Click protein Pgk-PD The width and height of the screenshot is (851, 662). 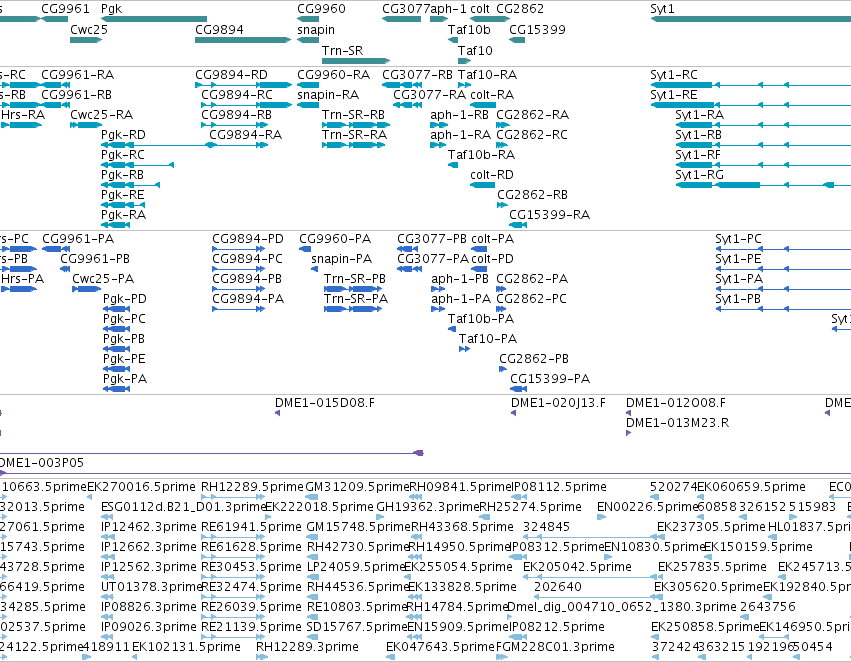tap(125, 299)
